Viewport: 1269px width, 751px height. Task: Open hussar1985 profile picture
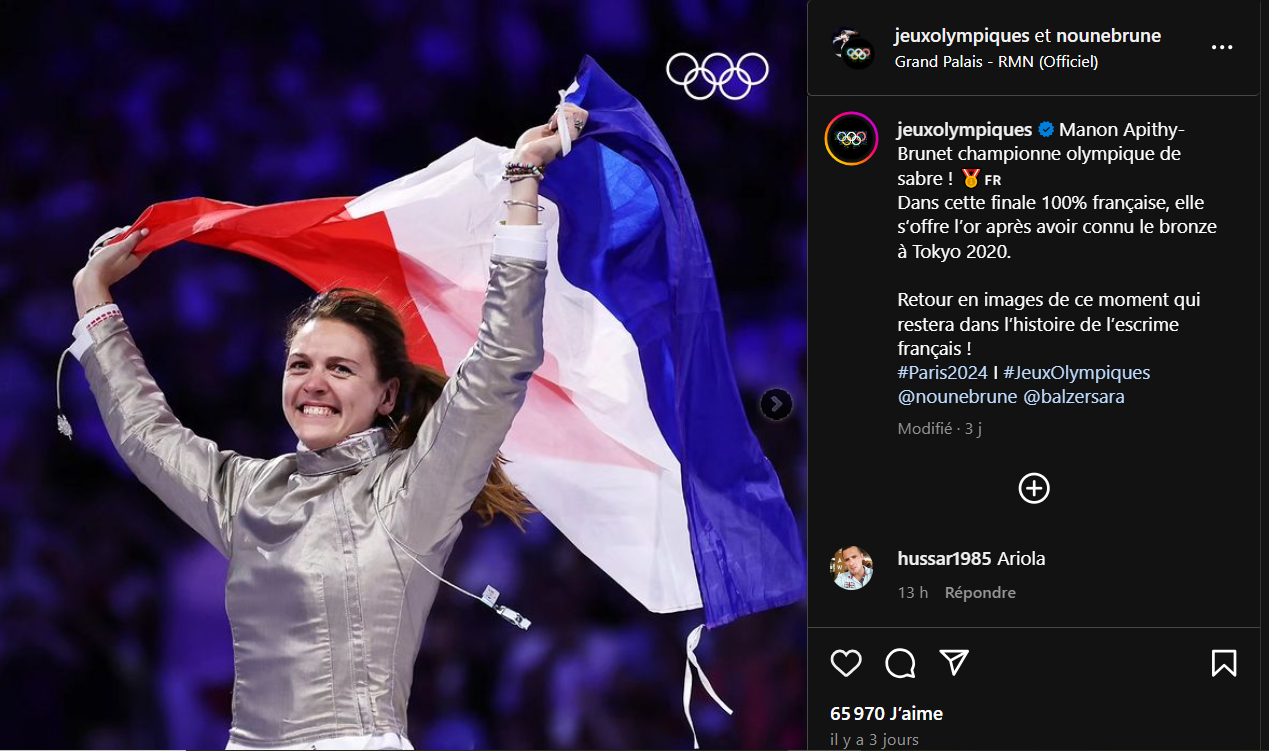(x=851, y=568)
